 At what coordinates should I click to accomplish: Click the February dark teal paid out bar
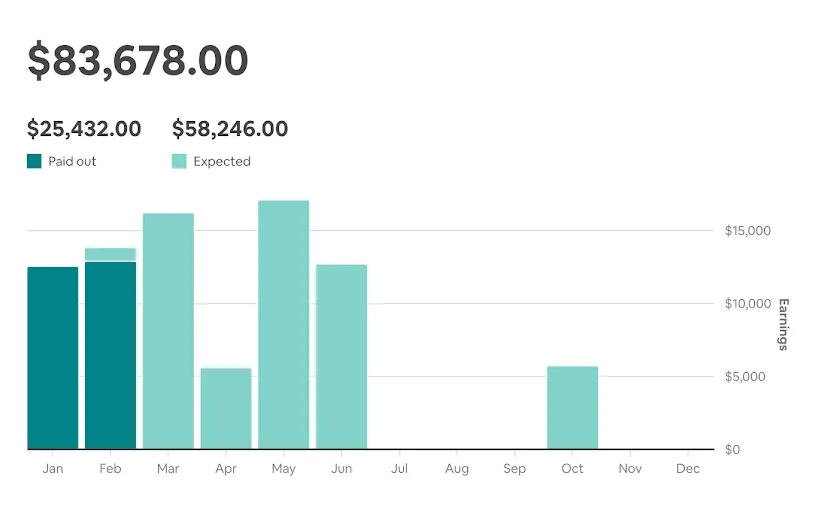110,355
